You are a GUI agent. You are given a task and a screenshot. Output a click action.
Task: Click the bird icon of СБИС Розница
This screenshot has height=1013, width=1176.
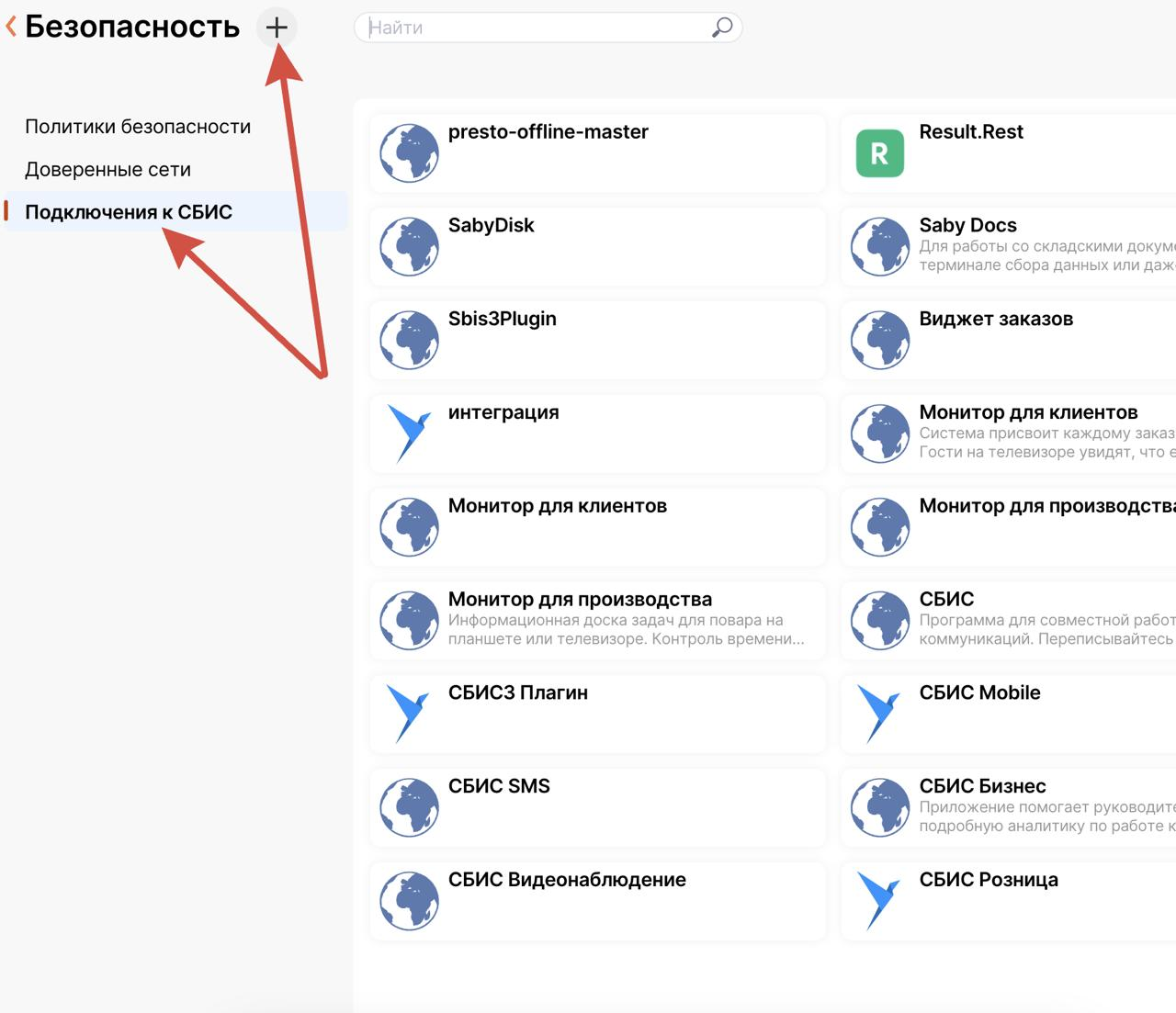point(880,901)
